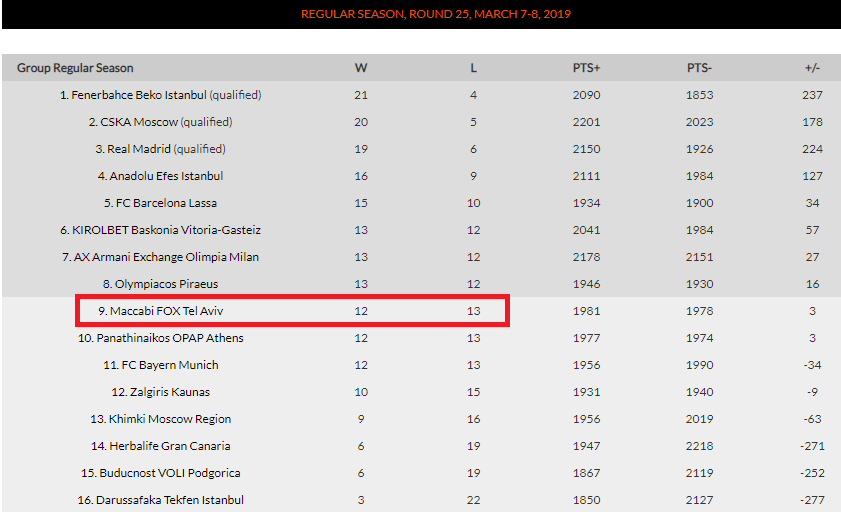The image size is (841, 512).
Task: Click the PTS+ column header
Action: click(586, 68)
